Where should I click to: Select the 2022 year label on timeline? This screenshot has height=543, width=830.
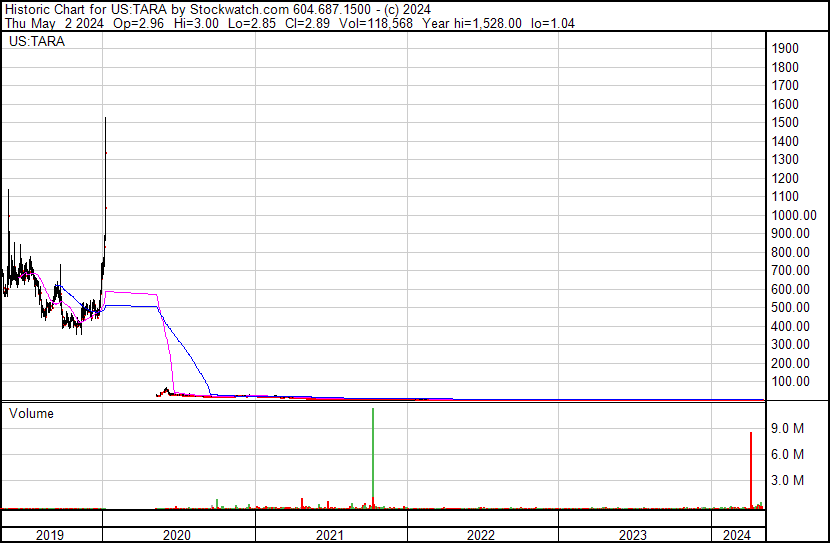(x=481, y=535)
